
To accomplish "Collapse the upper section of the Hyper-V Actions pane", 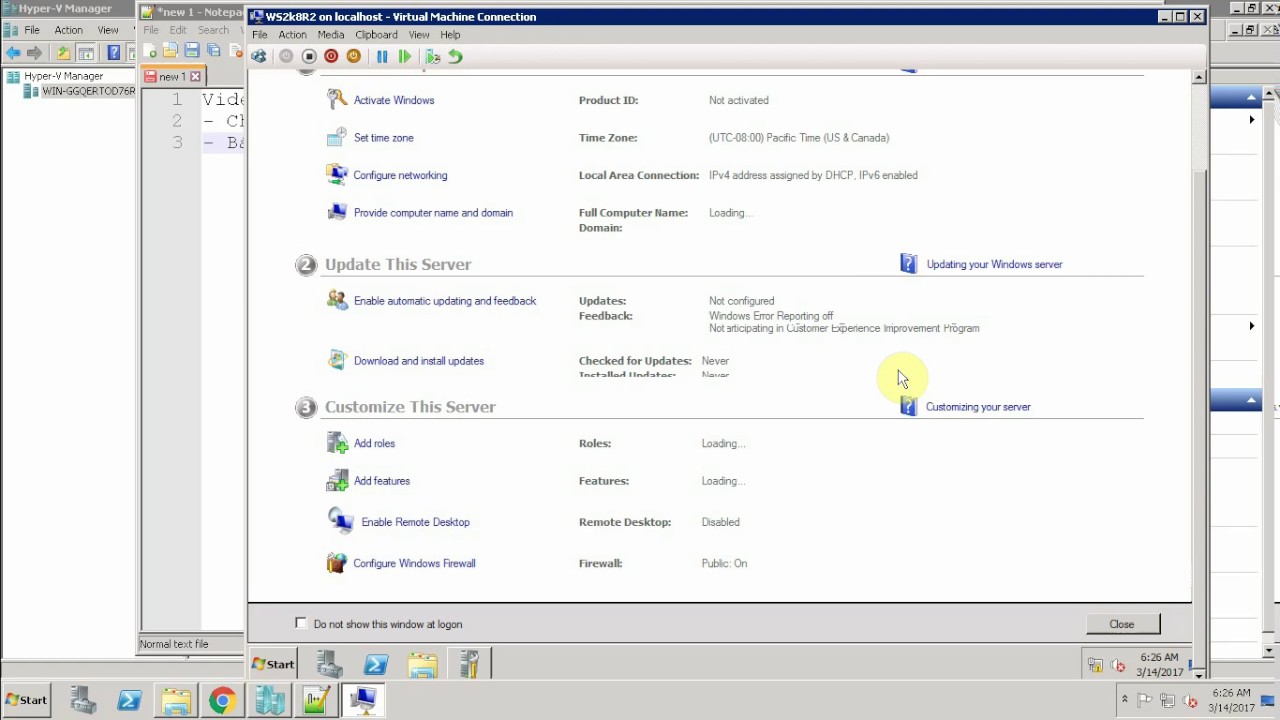I will coord(1251,97).
